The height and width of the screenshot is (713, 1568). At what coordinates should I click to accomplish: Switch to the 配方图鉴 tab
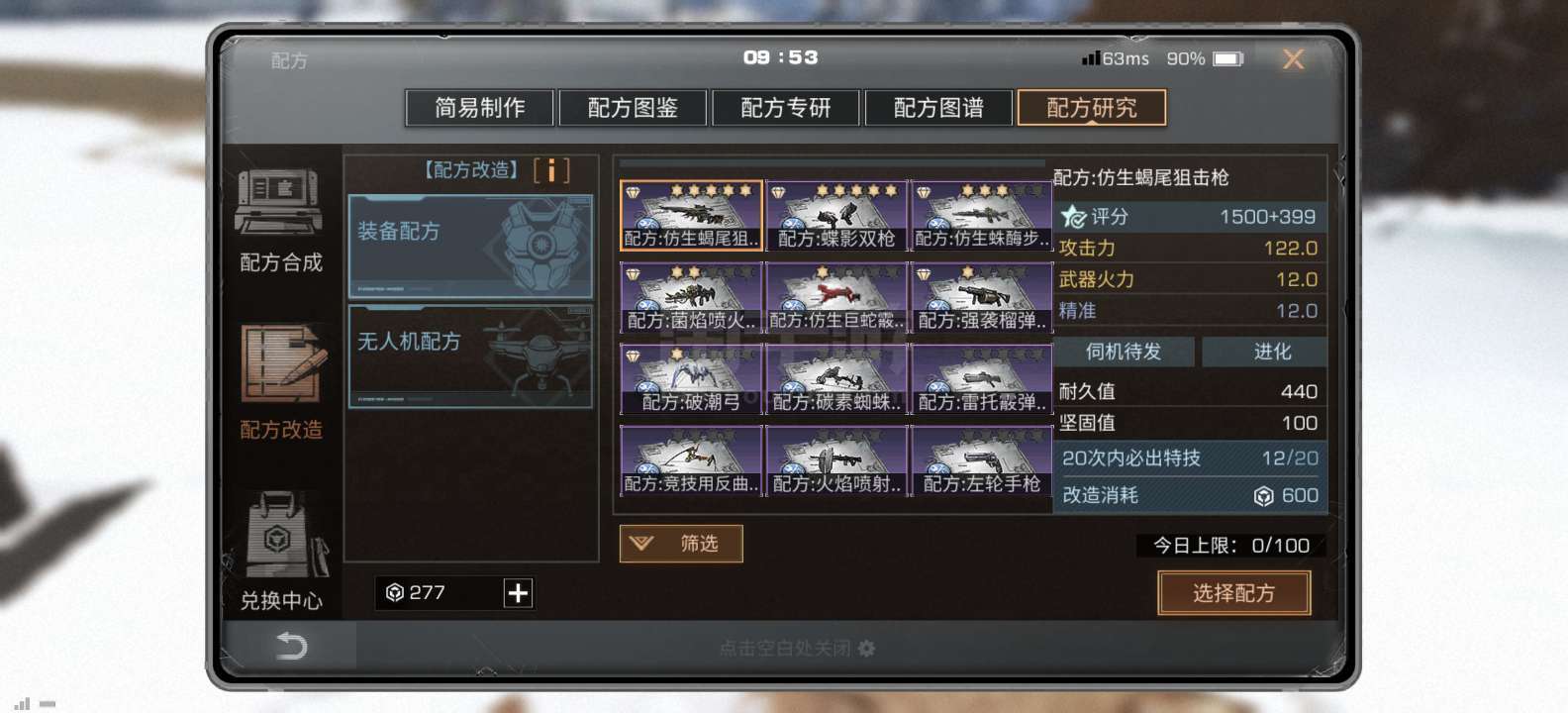(633, 108)
